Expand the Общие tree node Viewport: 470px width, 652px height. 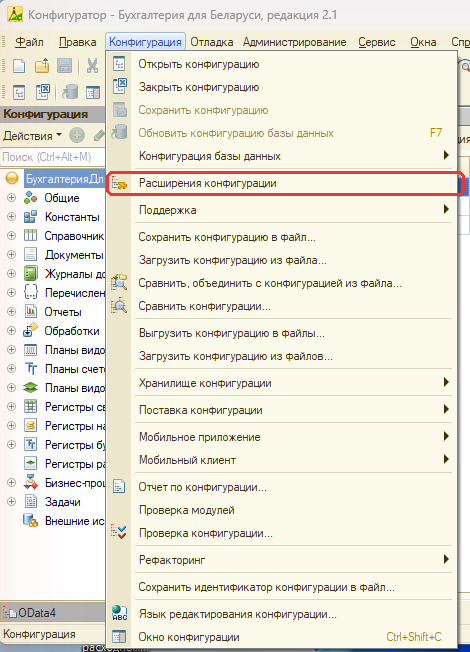(x=12, y=198)
